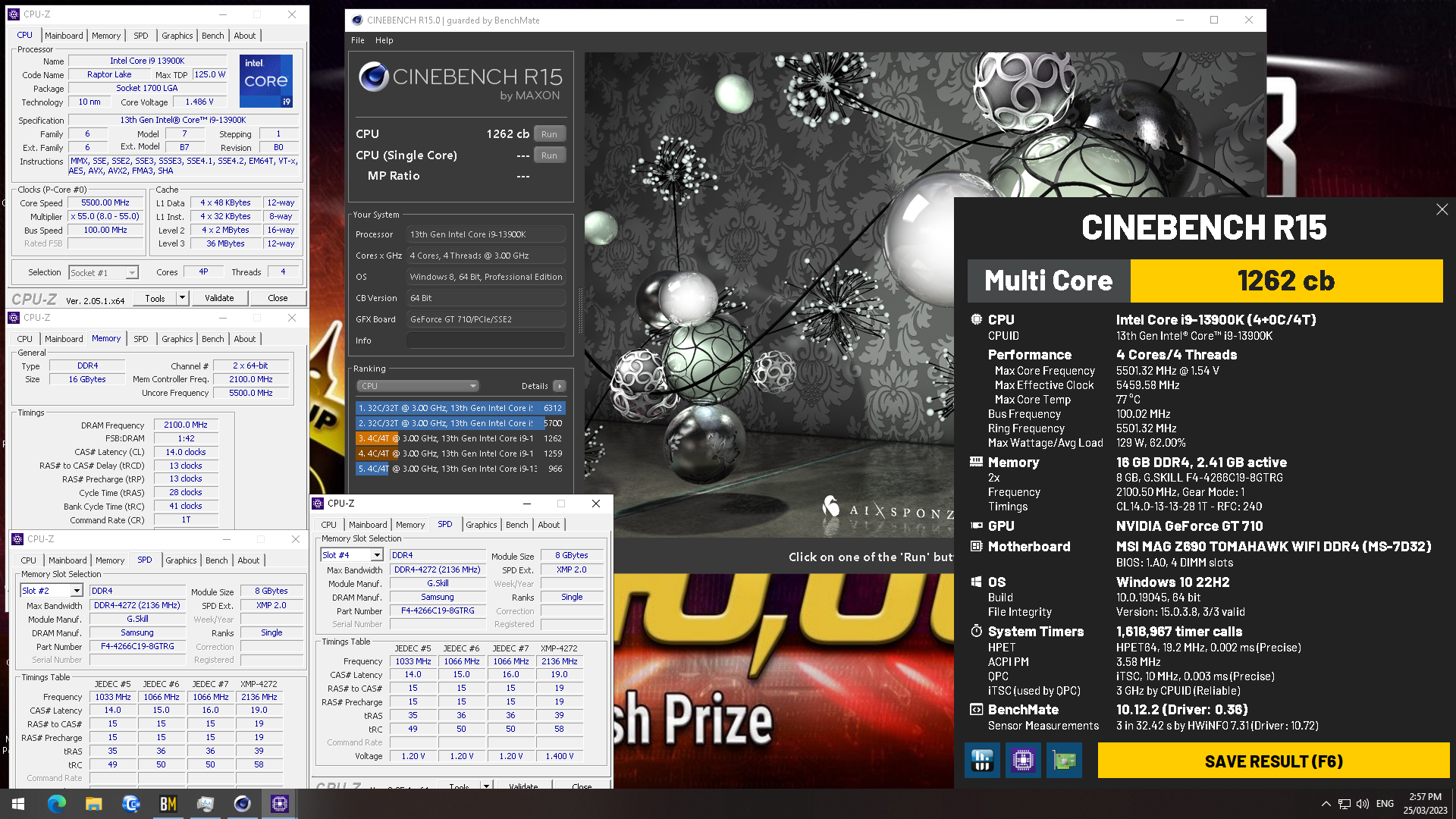This screenshot has width=1456, height=819.
Task: Click the Cinebench window title bar icon
Action: click(357, 20)
